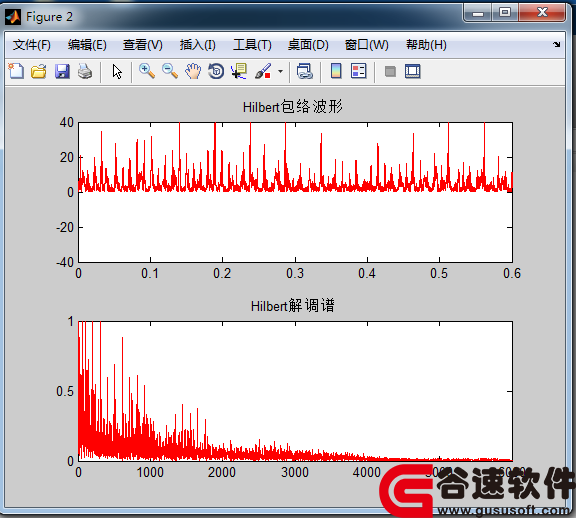
Task: Open the 工具(T) menu
Action: 252,45
